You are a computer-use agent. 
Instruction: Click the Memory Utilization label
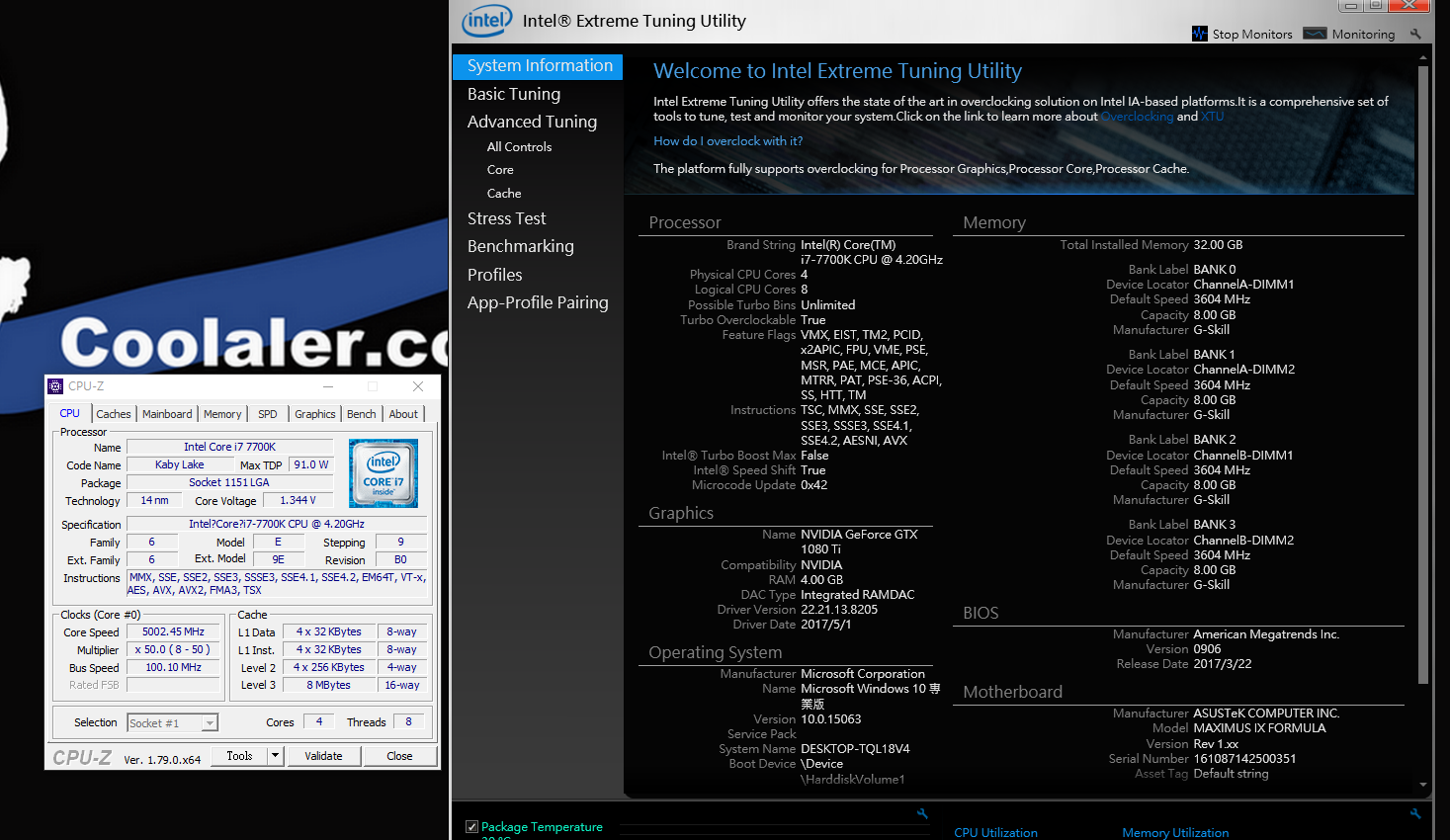point(1175,833)
